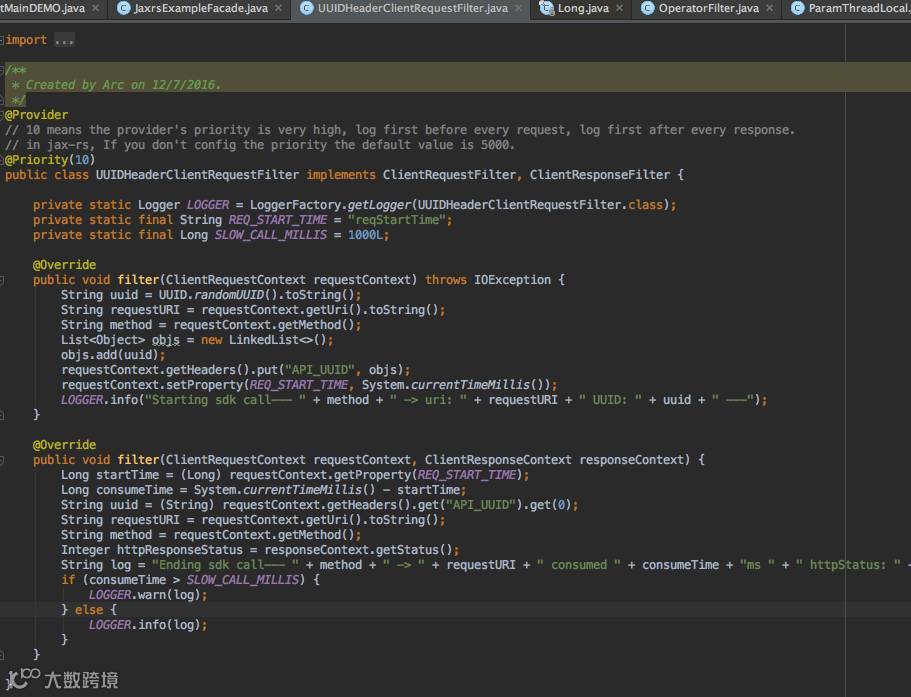Close the Long.java editor tab
The height and width of the screenshot is (697, 911).
(x=620, y=9)
